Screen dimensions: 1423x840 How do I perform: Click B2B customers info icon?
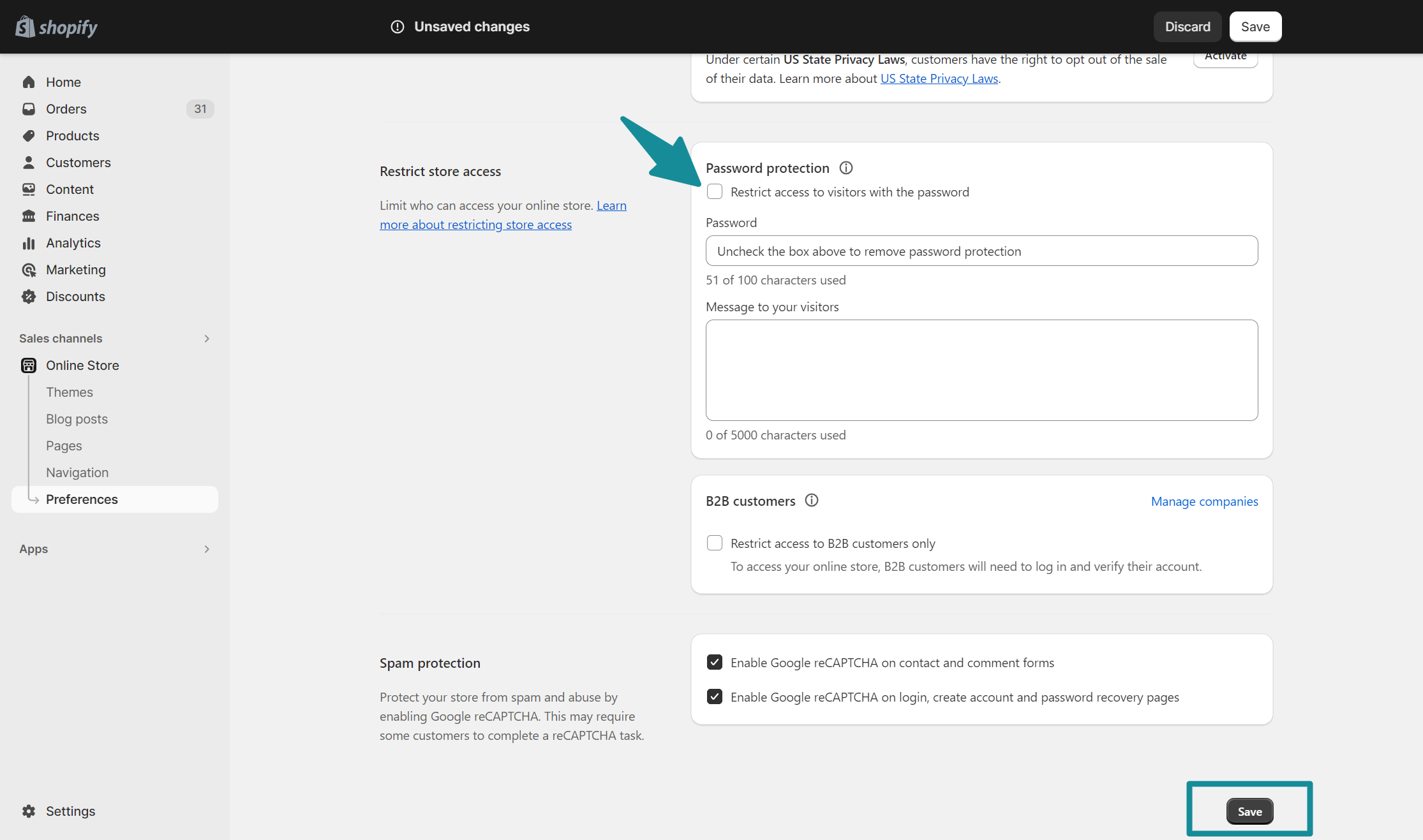point(812,501)
